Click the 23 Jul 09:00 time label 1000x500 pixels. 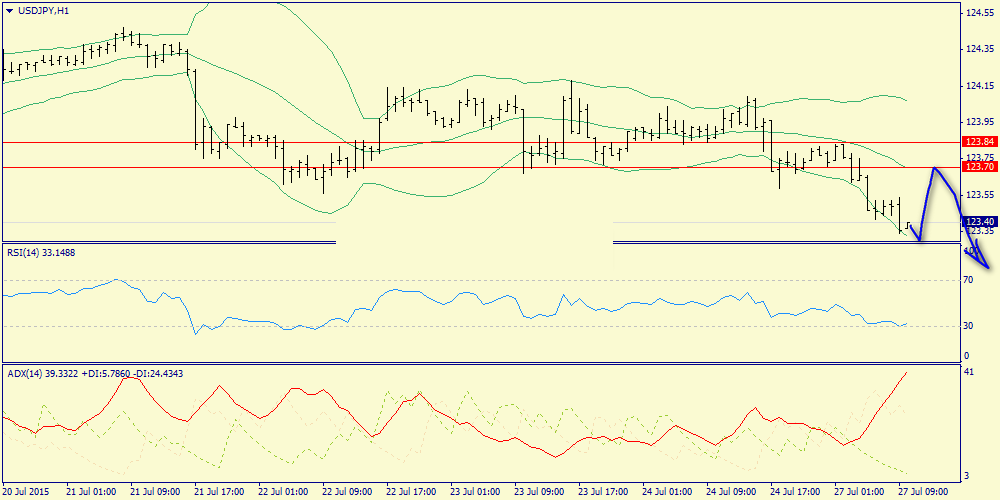539,492
